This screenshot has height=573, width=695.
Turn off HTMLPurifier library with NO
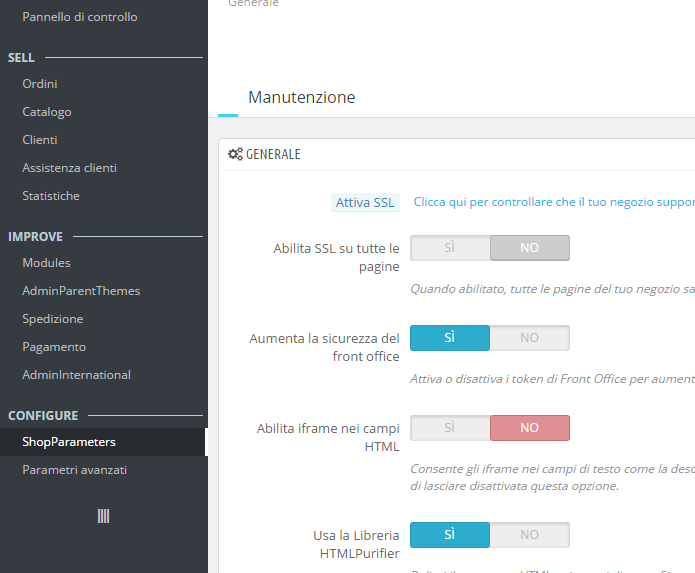click(530, 535)
